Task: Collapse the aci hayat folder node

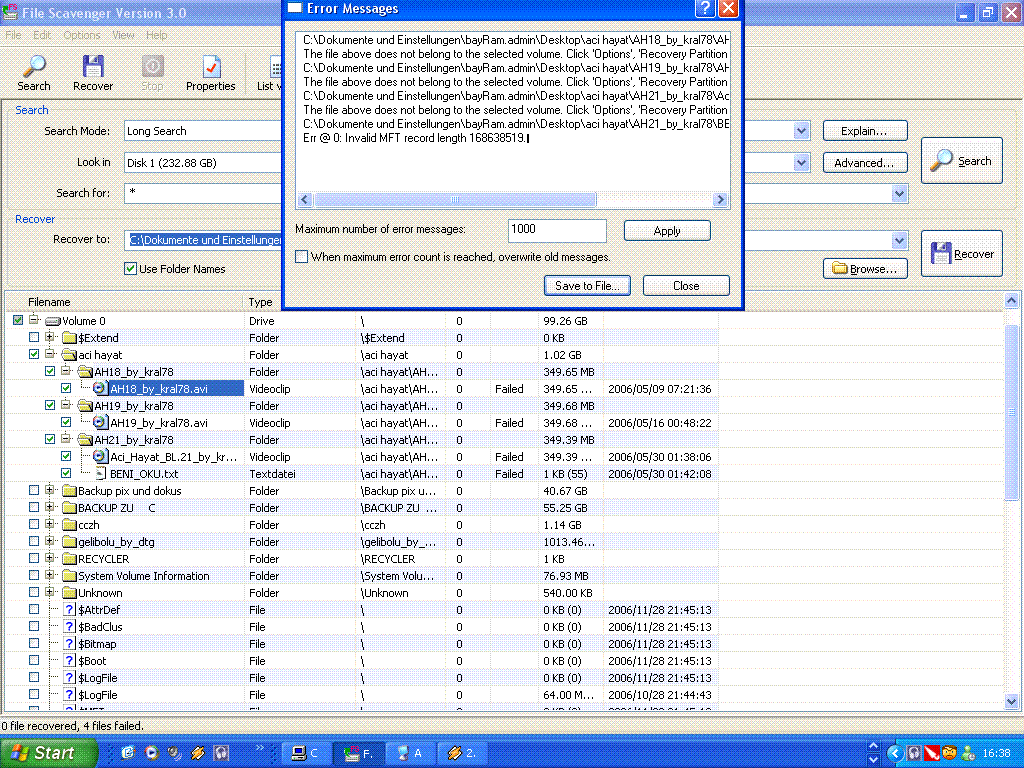Action: [50, 354]
